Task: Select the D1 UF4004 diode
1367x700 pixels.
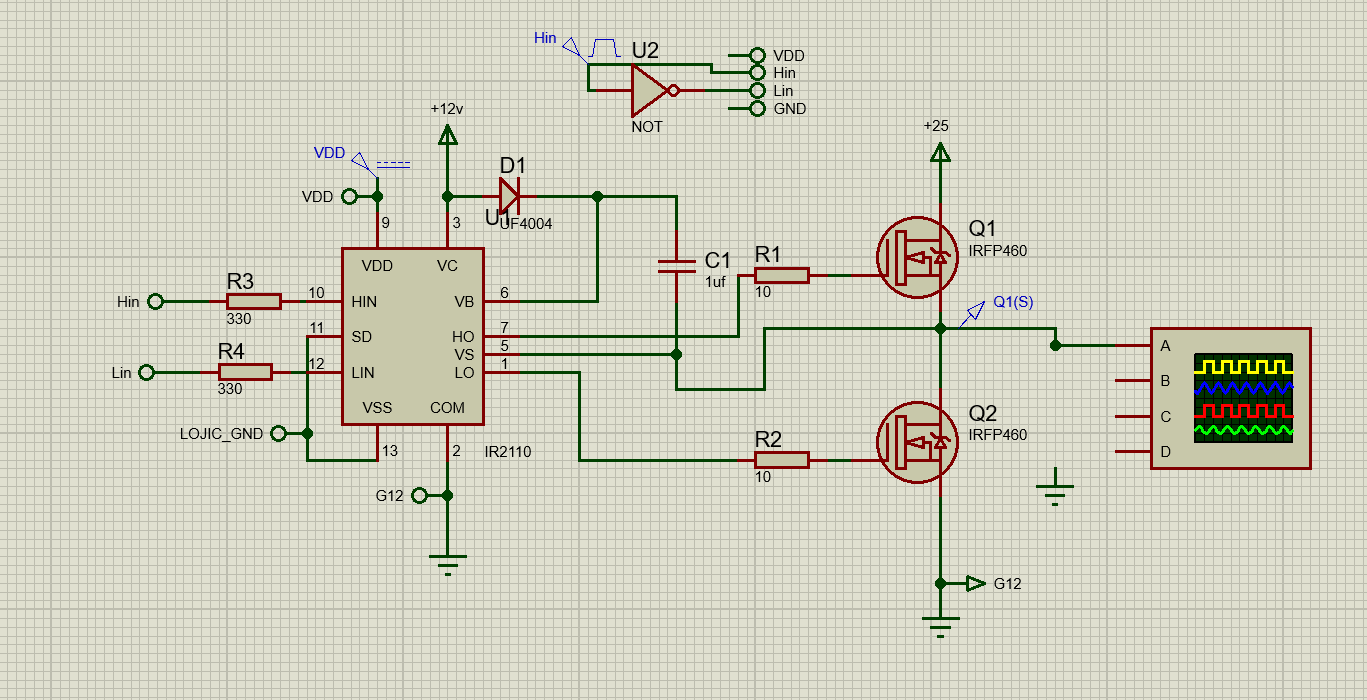Action: tap(509, 196)
